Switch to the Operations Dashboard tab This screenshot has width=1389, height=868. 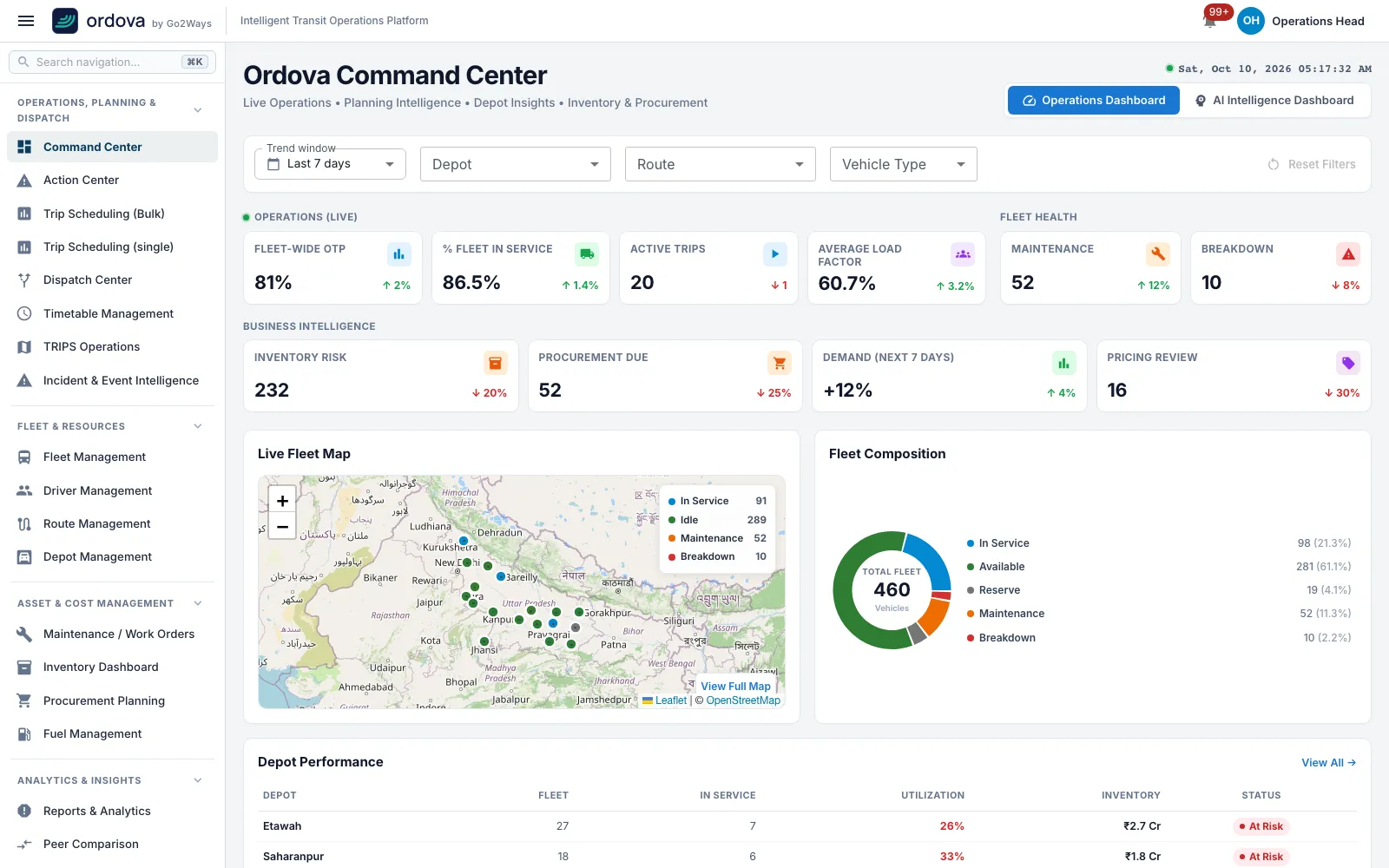pyautogui.click(x=1093, y=101)
